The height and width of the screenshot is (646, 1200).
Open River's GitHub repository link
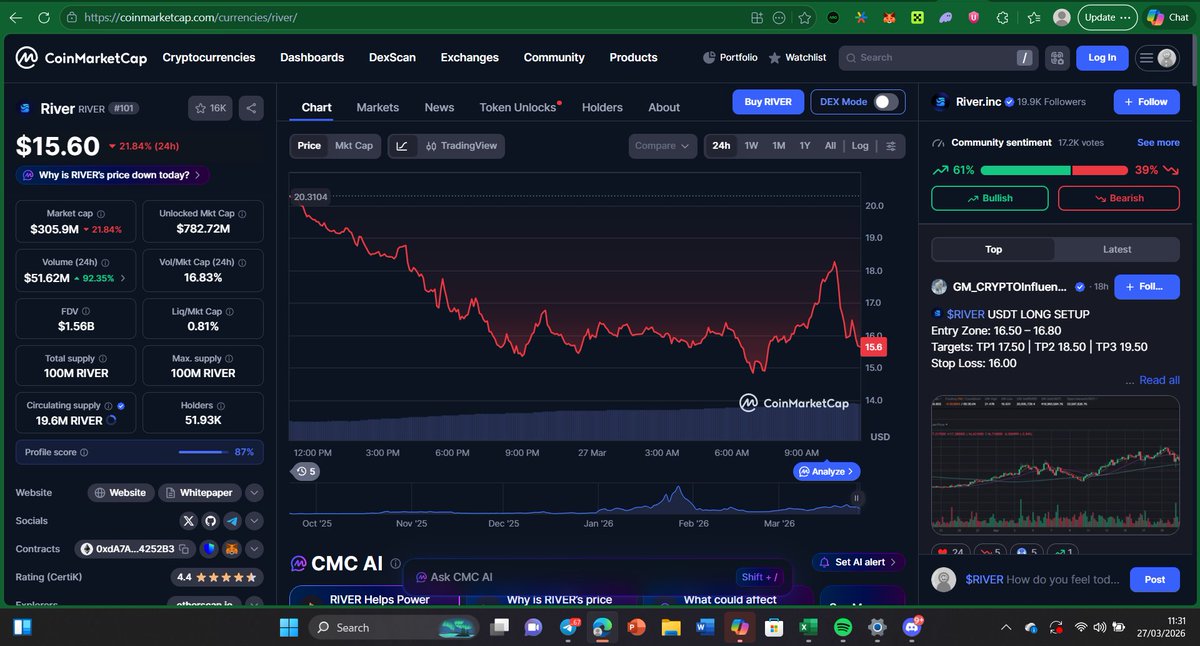coord(210,521)
